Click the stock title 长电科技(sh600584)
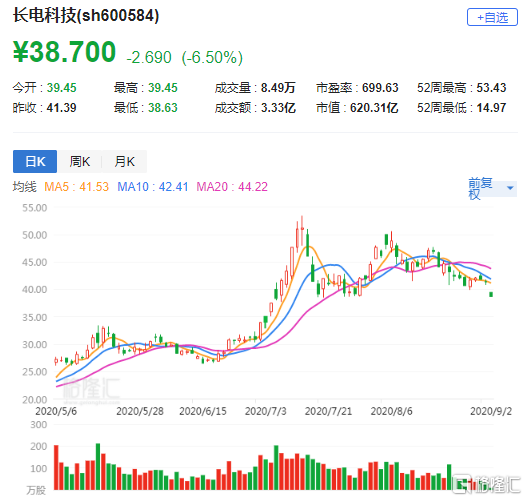Screen dimensions: 527x501 click(x=86, y=15)
